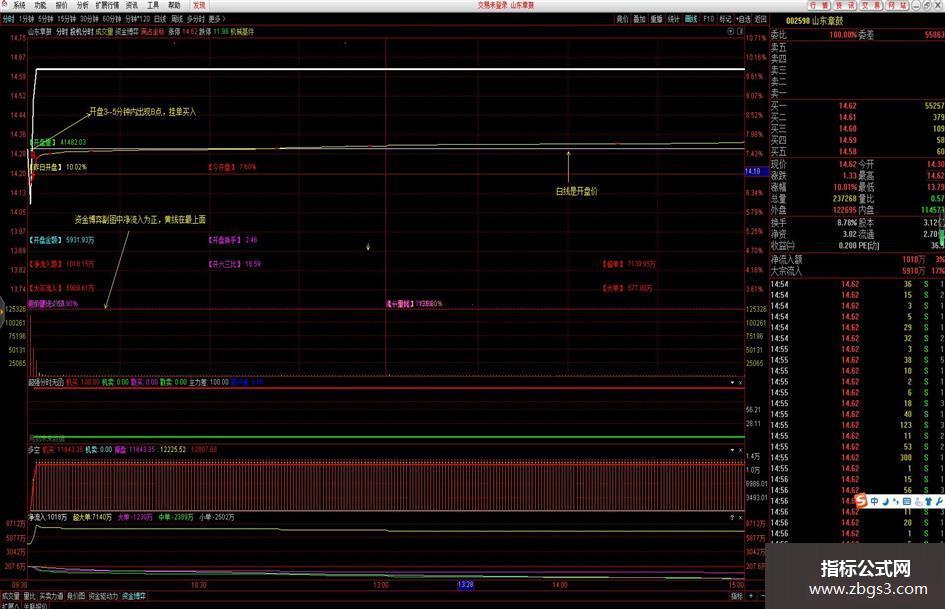
Task: Open the 报价 menu
Action: tap(61, 5)
